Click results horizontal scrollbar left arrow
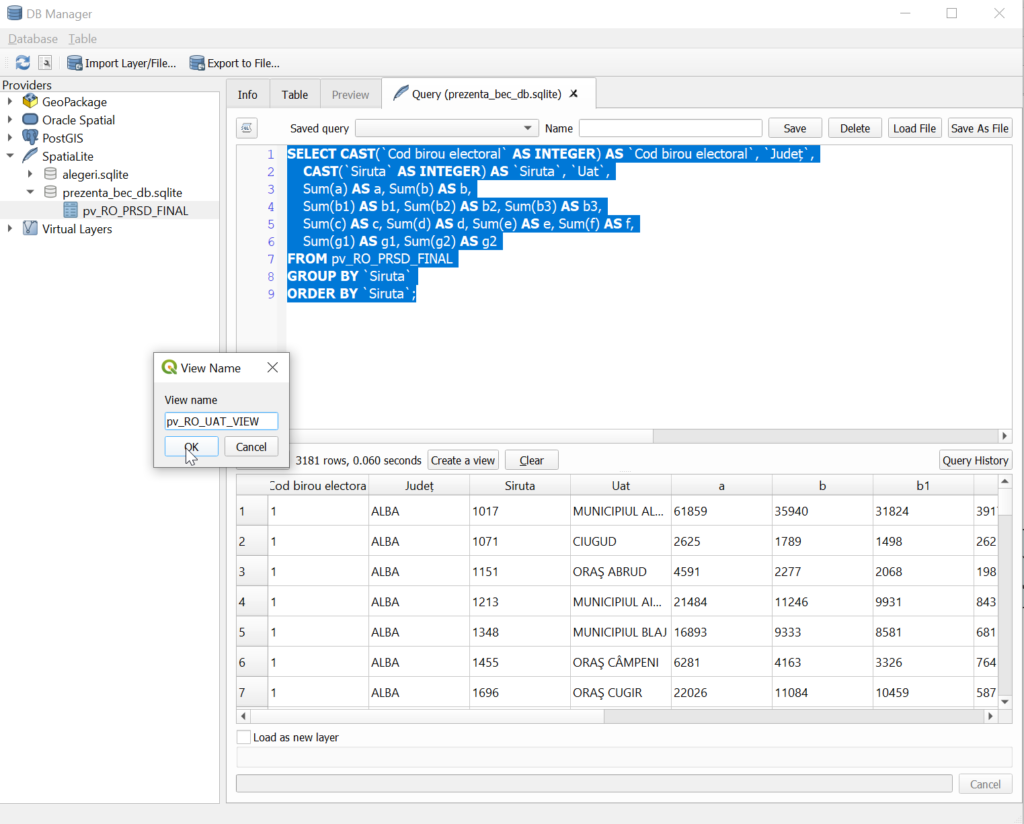Screen dimensions: 1024x824 243,716
